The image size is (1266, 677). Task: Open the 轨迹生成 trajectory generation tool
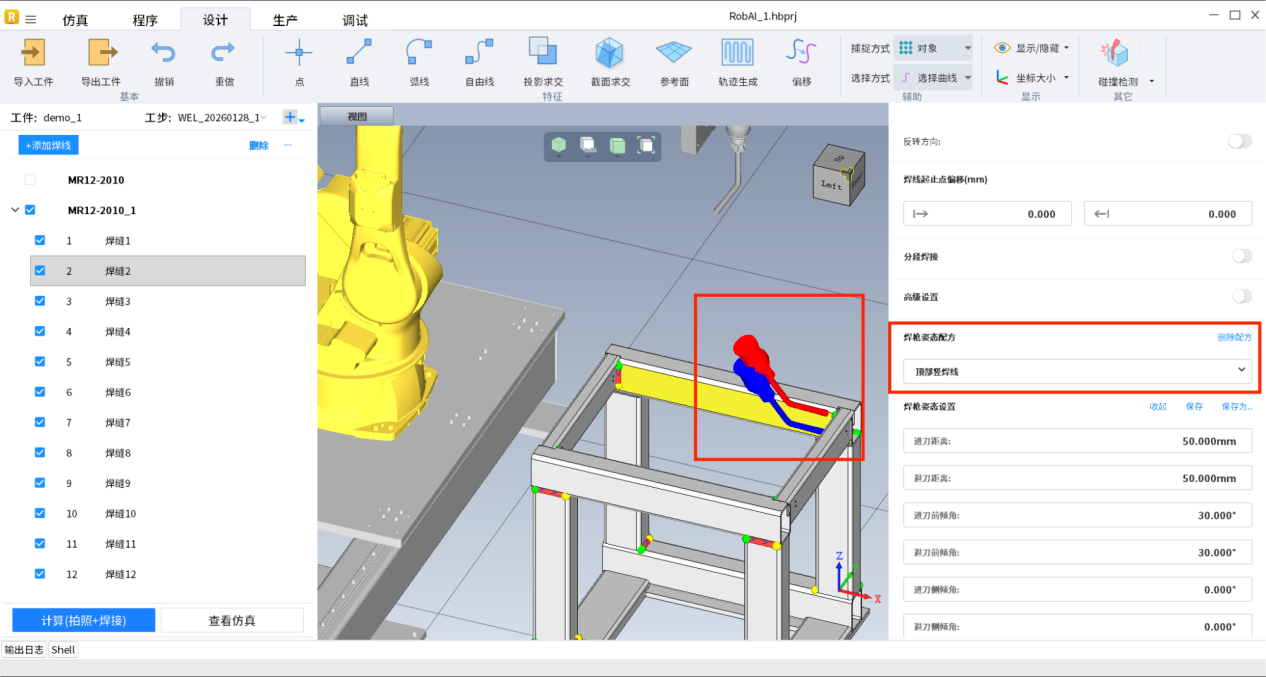737,53
